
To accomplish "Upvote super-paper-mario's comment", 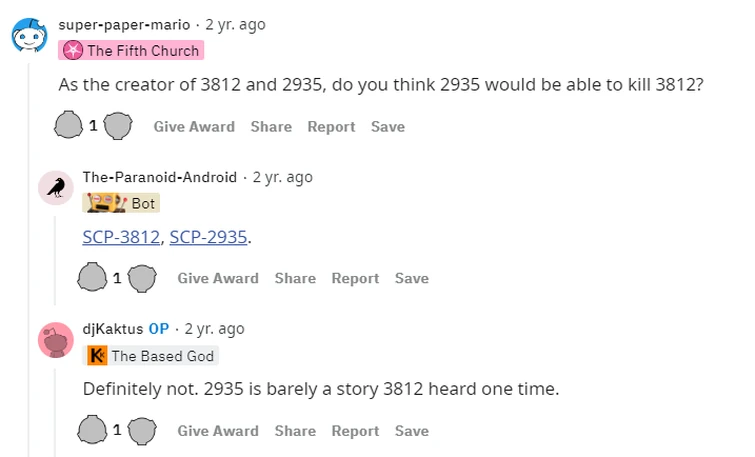I will click(69, 126).
